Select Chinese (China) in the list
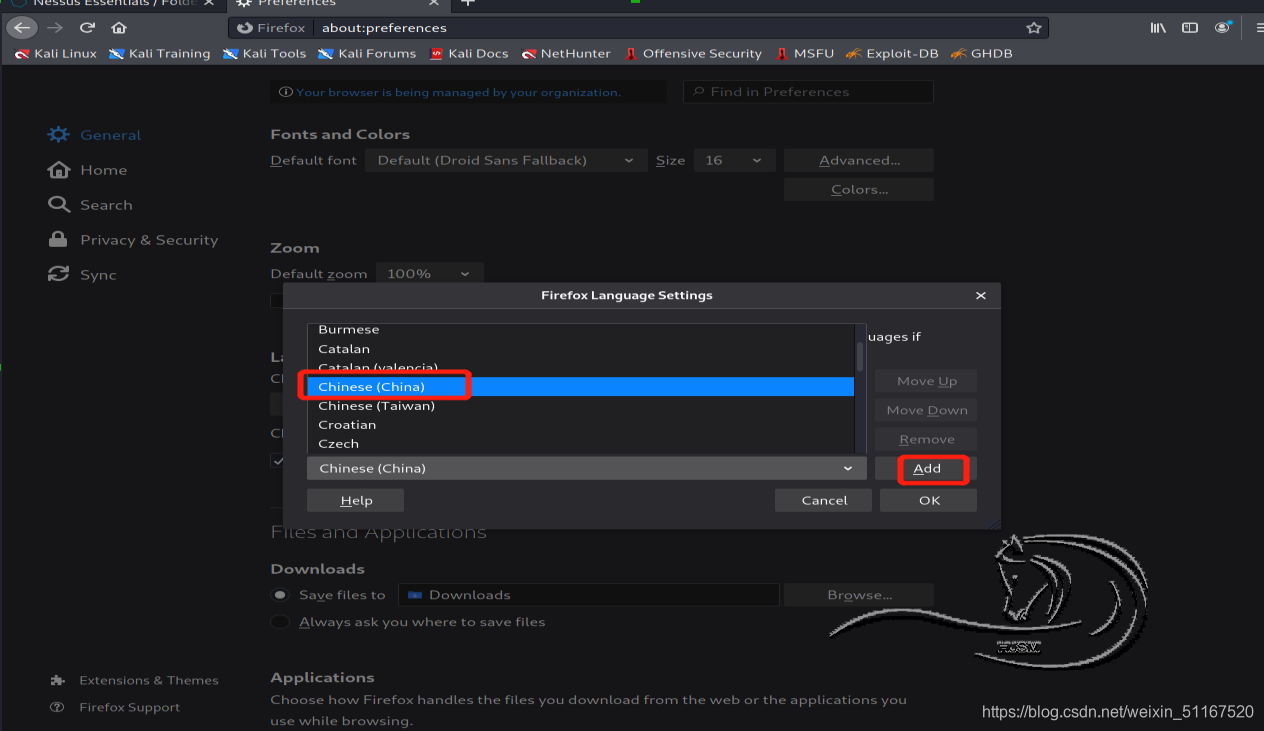Image resolution: width=1264 pixels, height=731 pixels. pos(581,387)
